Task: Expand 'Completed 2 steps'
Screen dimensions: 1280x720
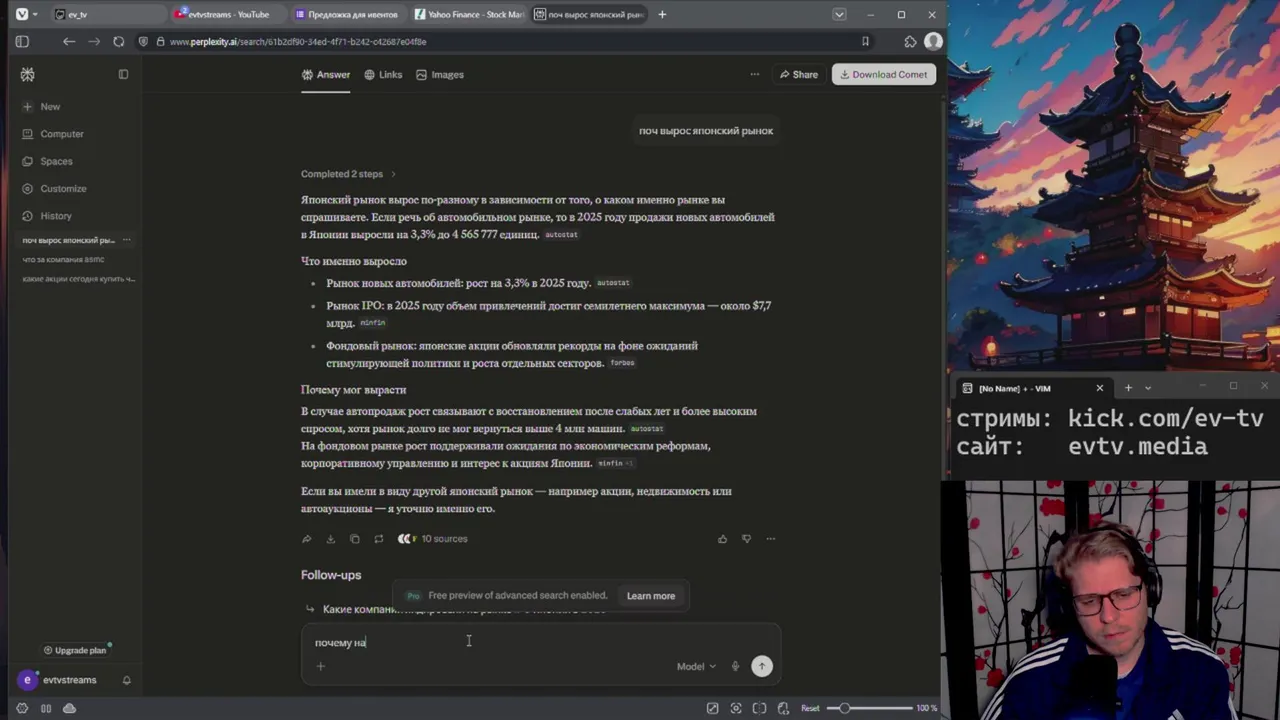Action: (x=348, y=174)
